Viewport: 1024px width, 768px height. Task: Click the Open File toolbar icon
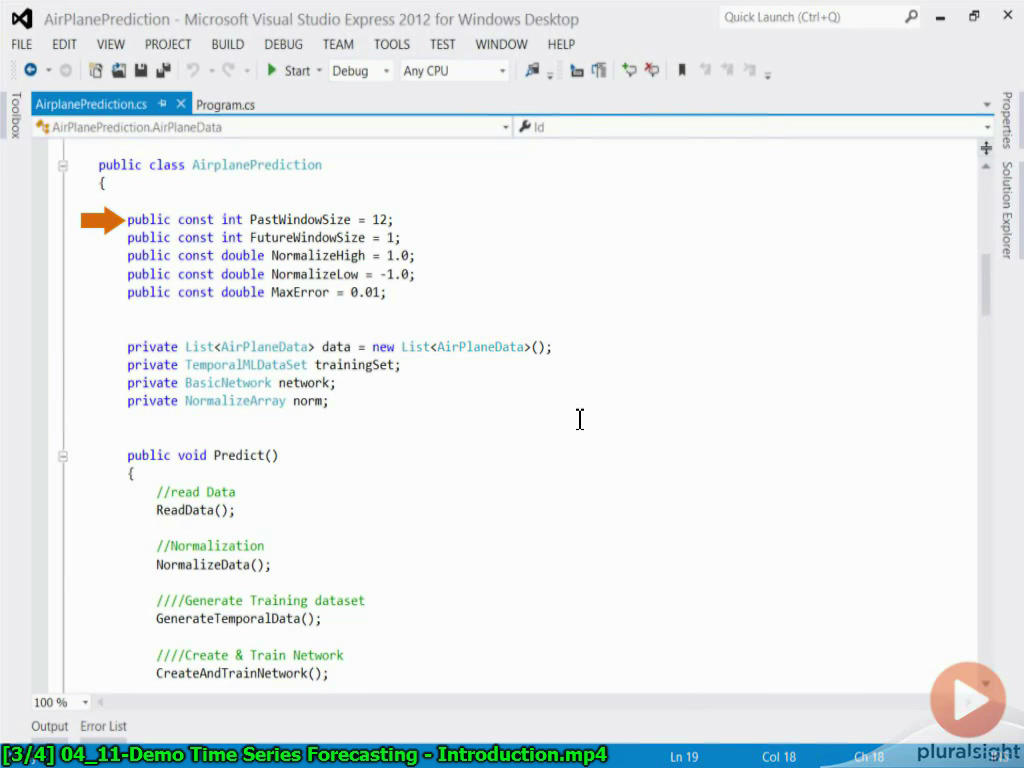118,70
